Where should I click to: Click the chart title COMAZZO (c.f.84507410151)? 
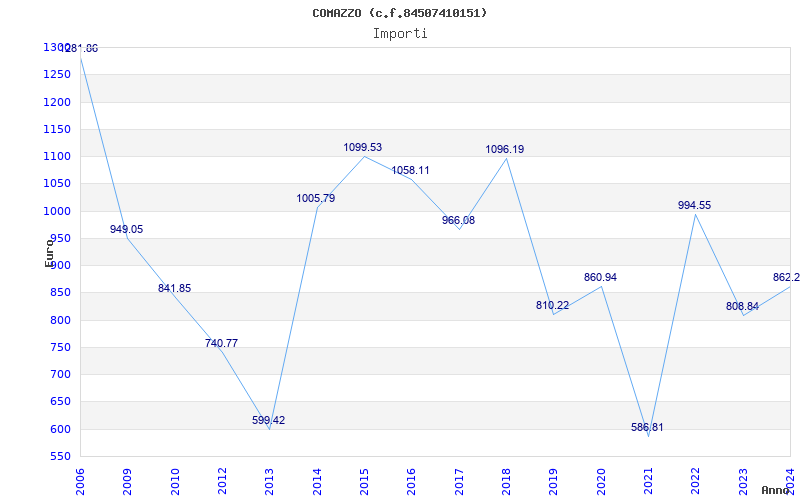pos(399,13)
